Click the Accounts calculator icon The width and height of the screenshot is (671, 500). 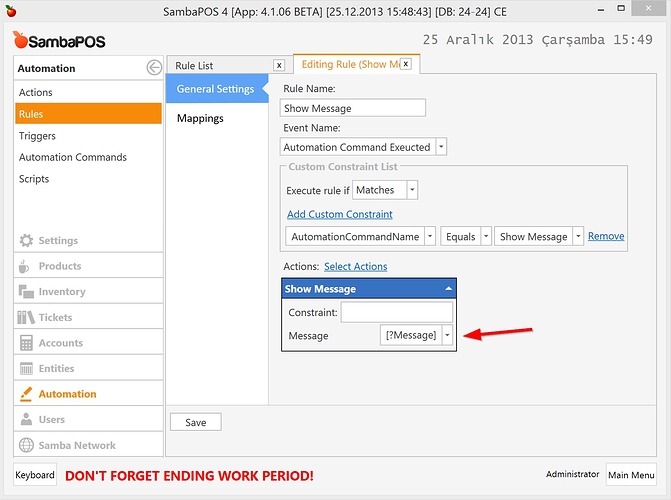(x=26, y=343)
